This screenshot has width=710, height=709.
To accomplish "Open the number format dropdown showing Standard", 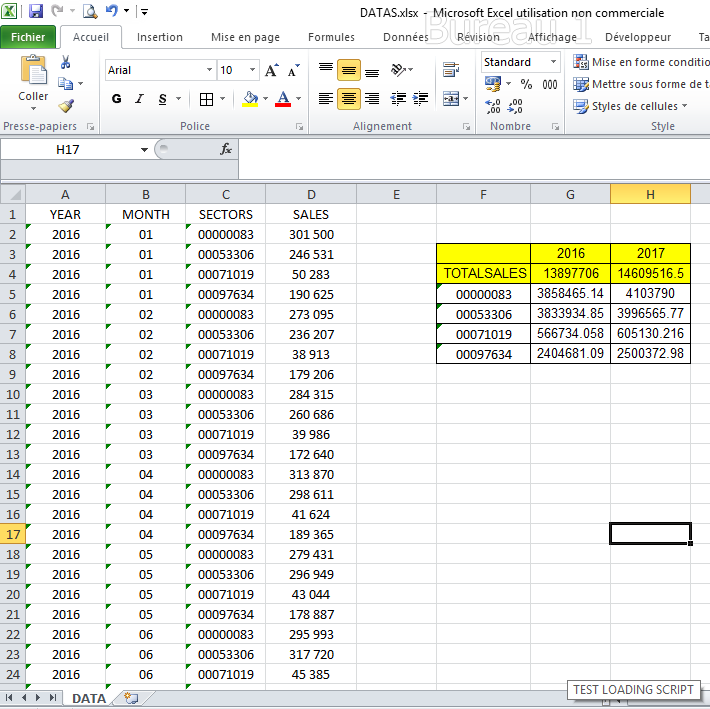I will click(x=552, y=62).
